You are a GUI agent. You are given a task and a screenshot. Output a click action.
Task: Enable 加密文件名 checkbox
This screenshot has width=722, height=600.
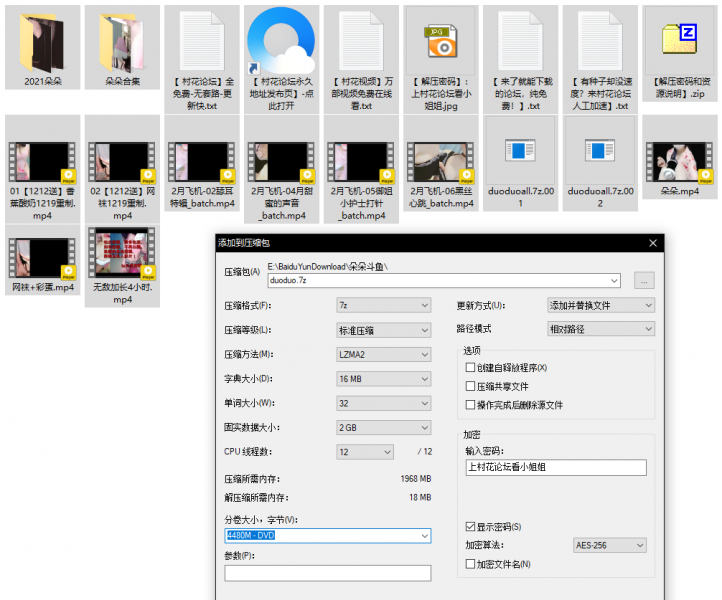click(471, 565)
